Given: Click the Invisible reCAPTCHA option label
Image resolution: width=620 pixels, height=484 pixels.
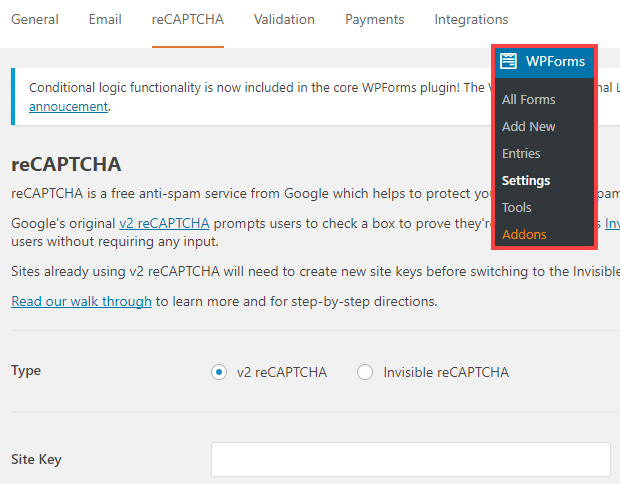Looking at the screenshot, I should pos(446,372).
